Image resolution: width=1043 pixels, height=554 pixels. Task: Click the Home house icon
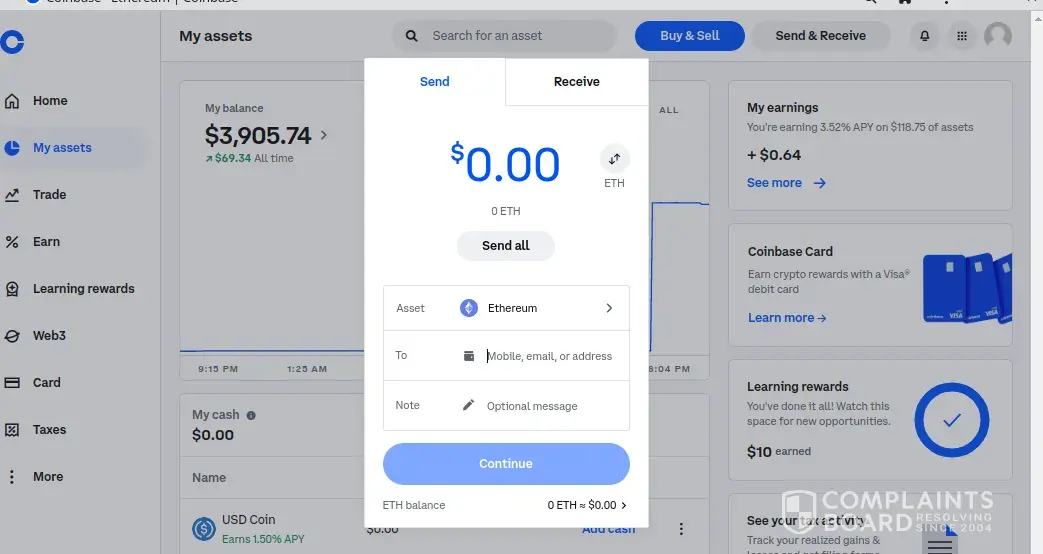pos(12,101)
